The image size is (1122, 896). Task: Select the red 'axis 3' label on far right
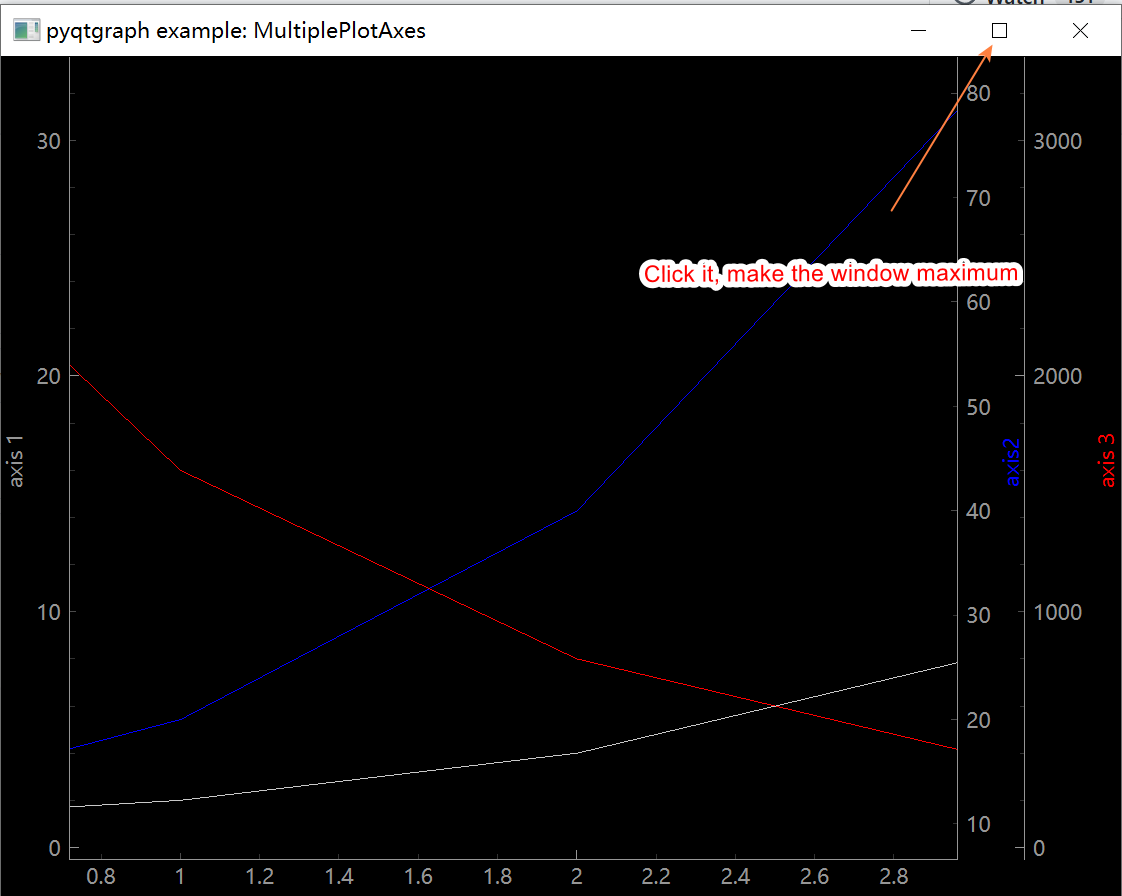(x=1105, y=460)
